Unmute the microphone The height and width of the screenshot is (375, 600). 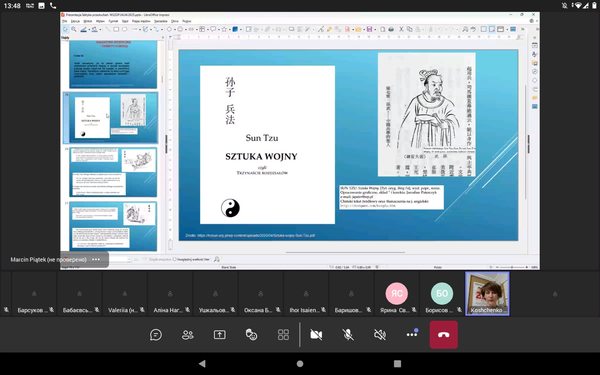(x=348, y=335)
